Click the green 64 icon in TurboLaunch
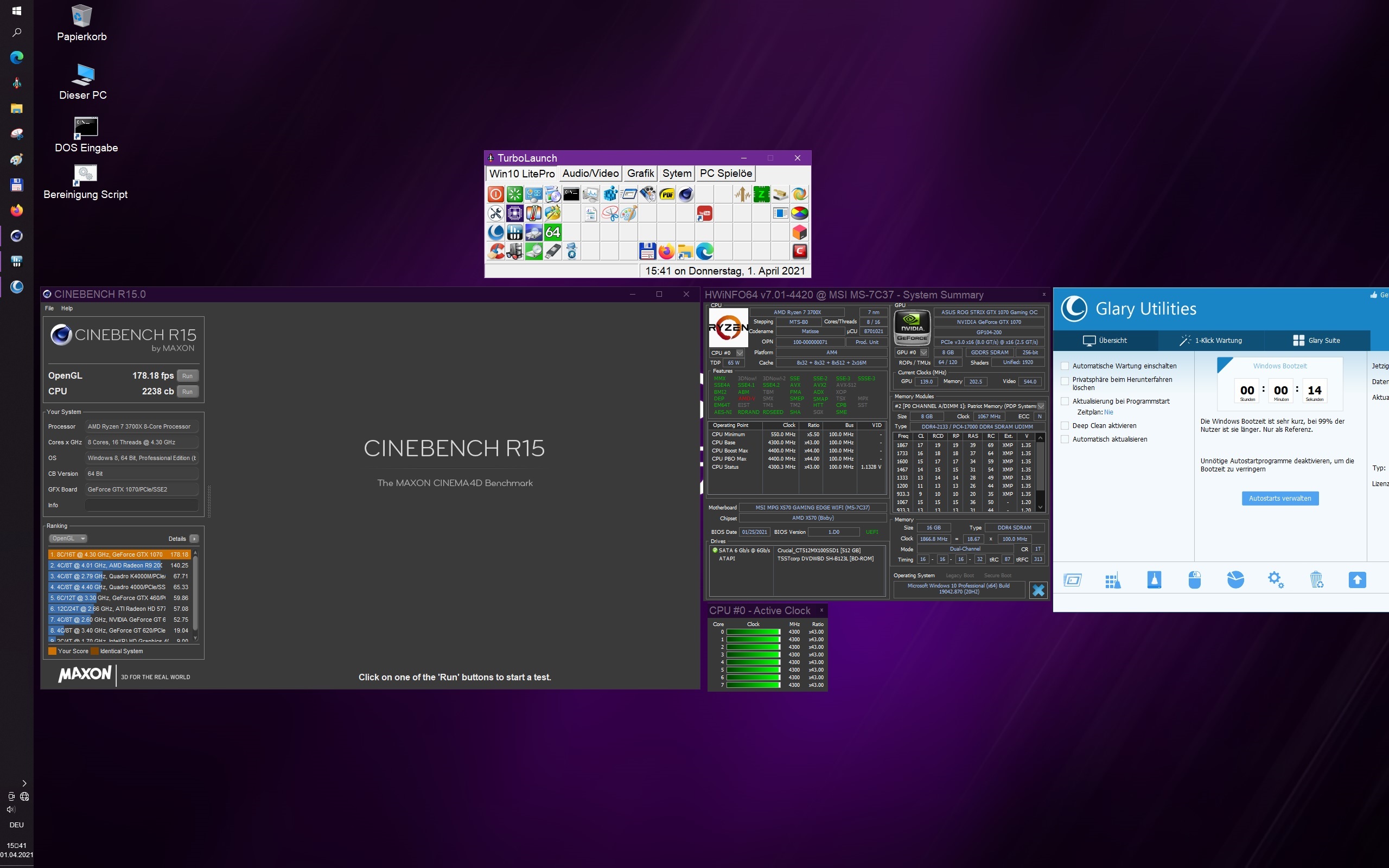 pyautogui.click(x=553, y=233)
